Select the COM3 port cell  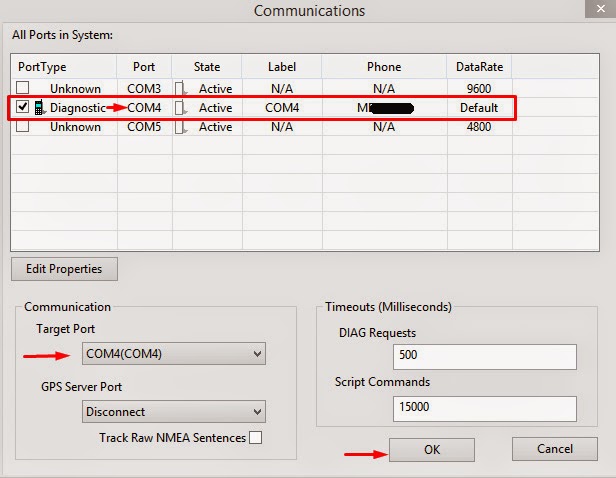point(144,89)
